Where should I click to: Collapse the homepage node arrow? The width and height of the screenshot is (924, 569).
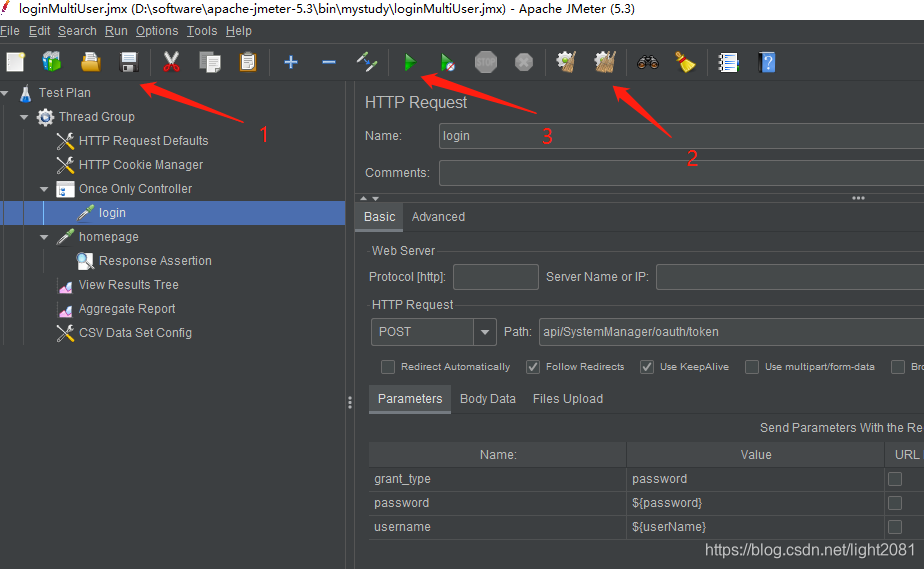point(44,237)
